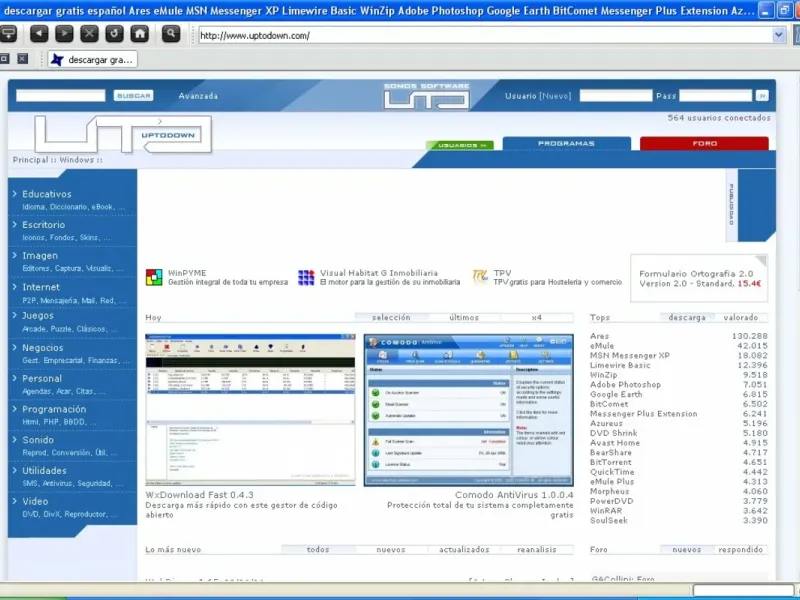This screenshot has height=600, width=800.
Task: Focus the Pass password field
Action: tap(715, 95)
